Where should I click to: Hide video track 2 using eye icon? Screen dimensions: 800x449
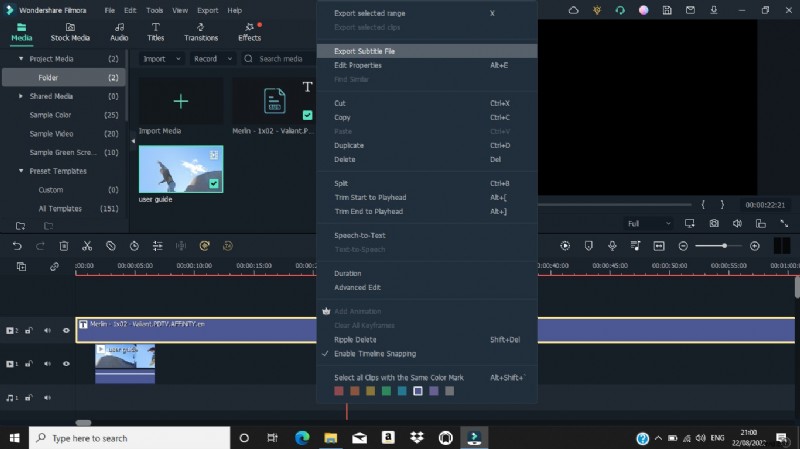(x=67, y=330)
